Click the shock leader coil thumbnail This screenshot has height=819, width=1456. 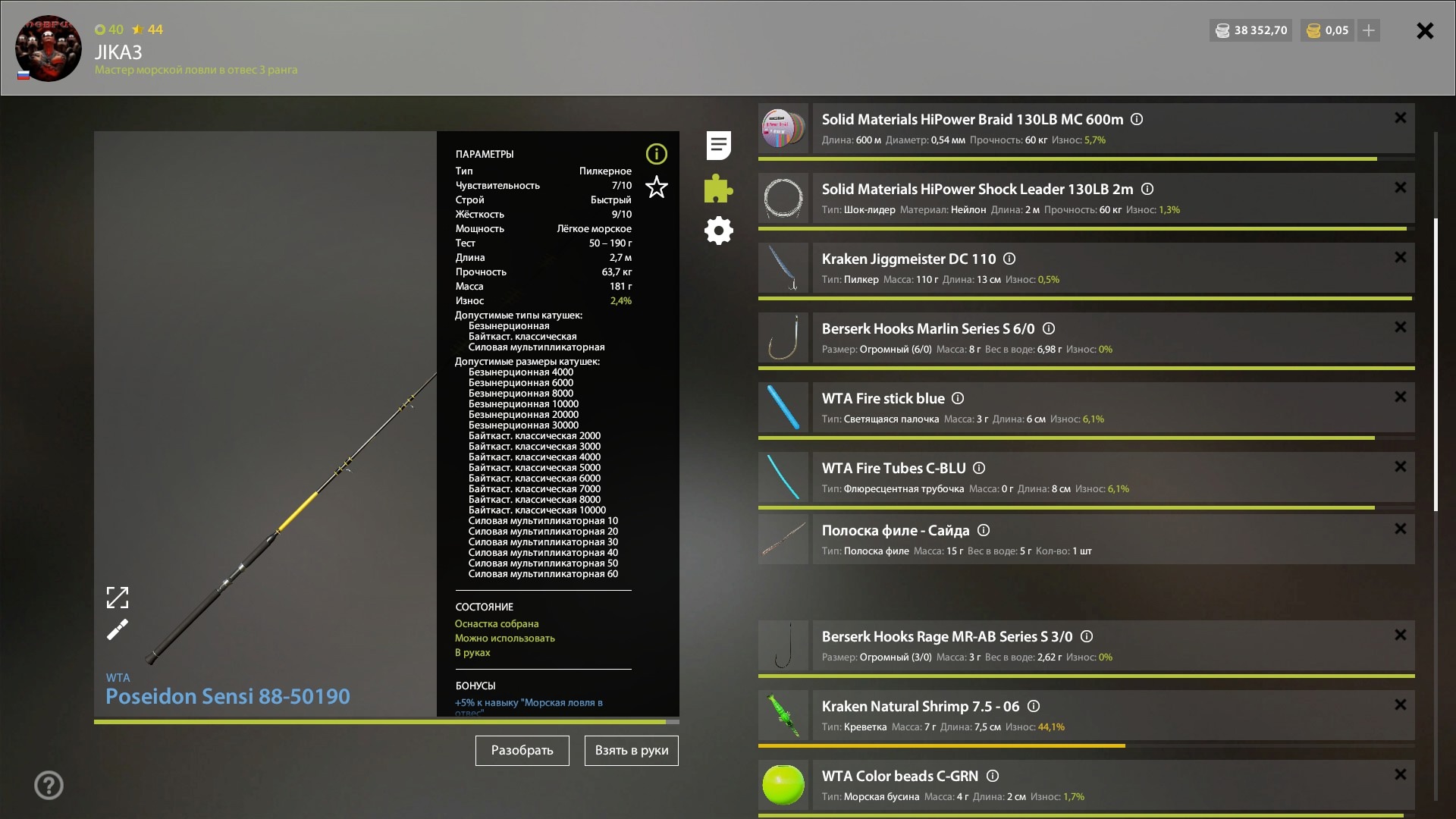point(783,198)
